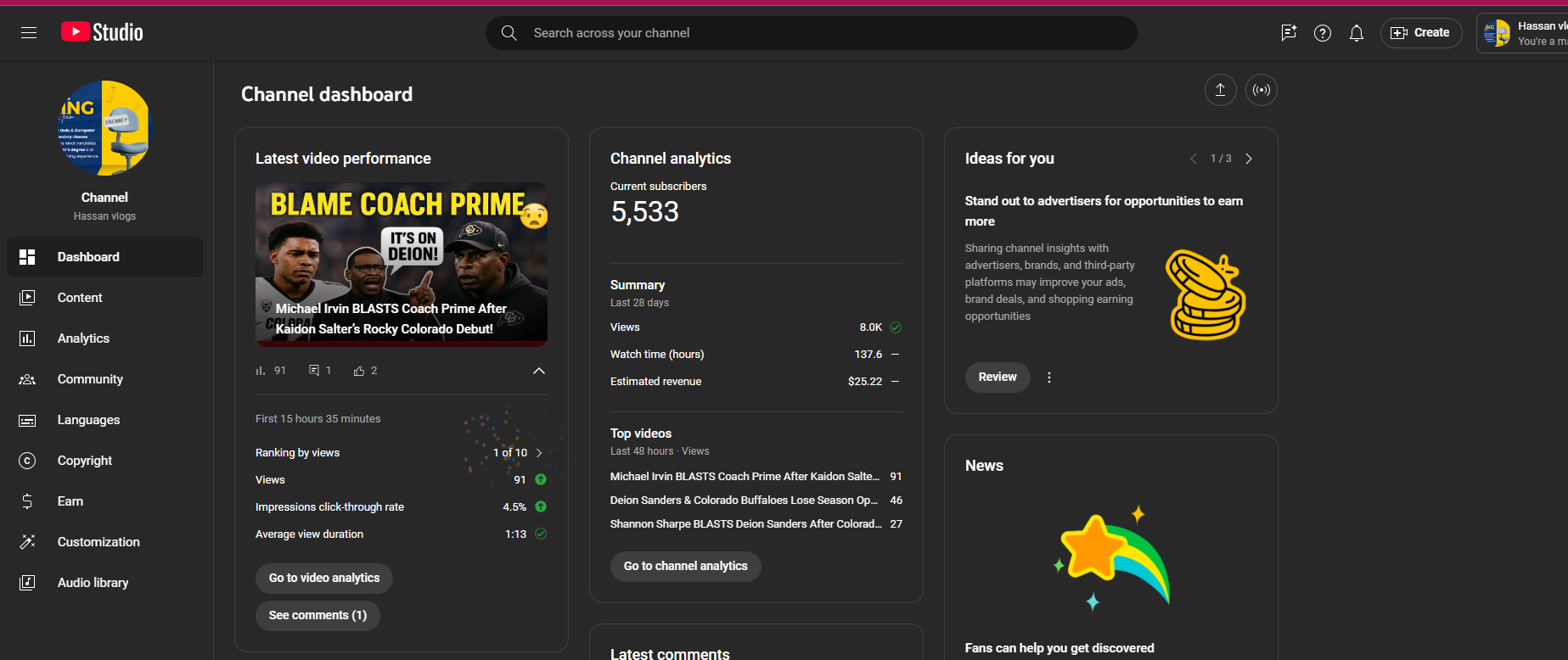Click the Estimated revenue $25.22 value
1568x660 pixels.
pos(865,382)
